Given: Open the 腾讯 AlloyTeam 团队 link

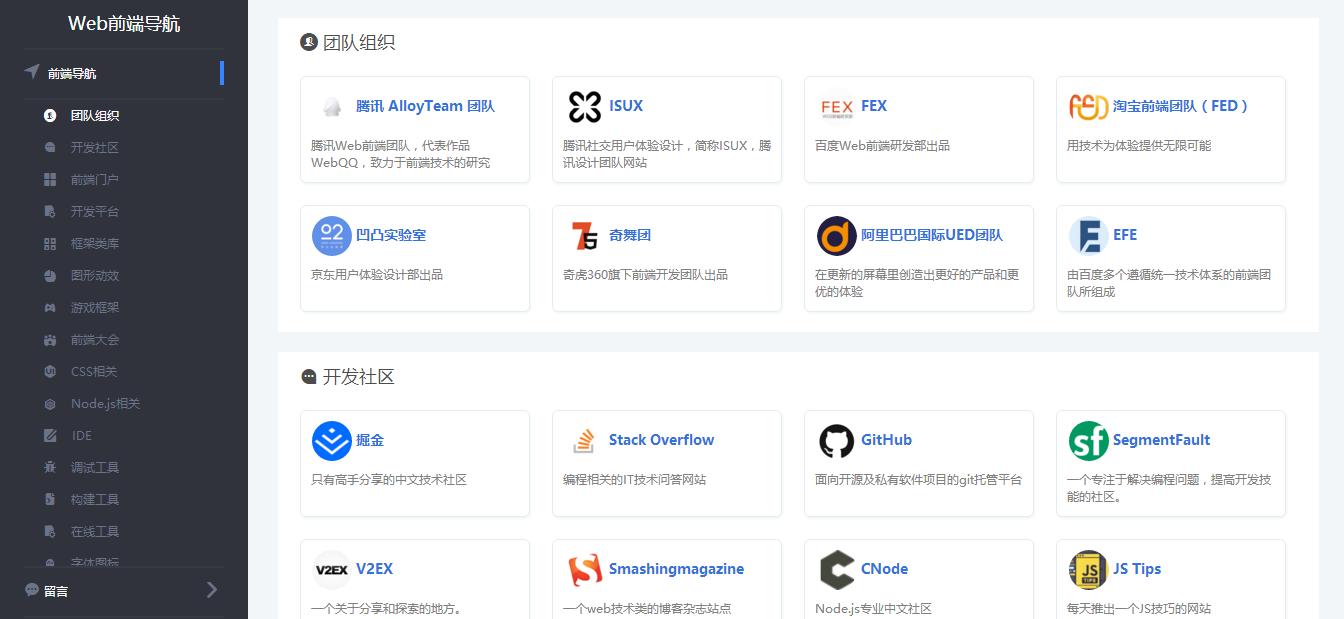Looking at the screenshot, I should pos(425,106).
